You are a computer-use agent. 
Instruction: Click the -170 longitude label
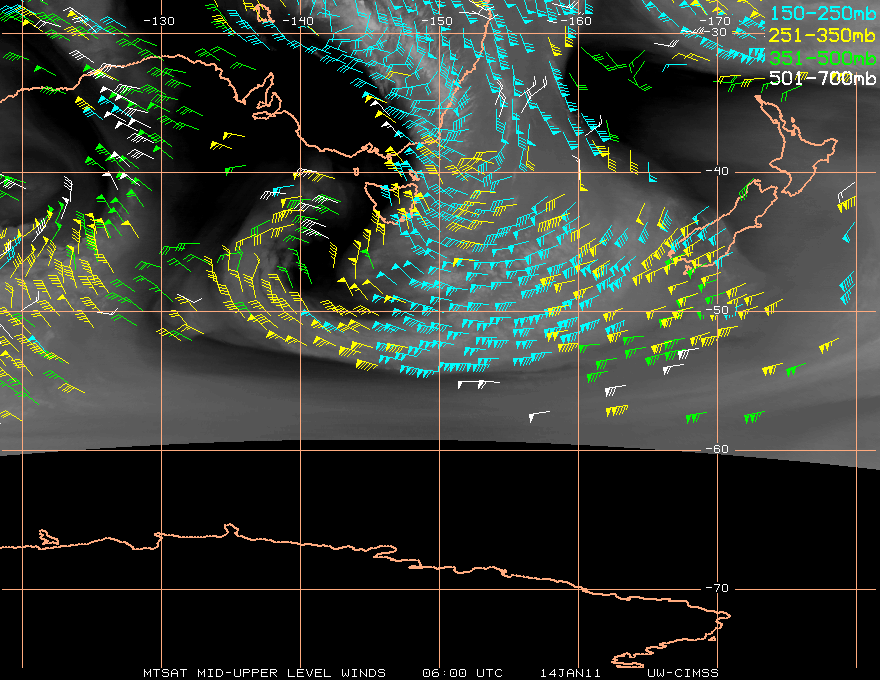coord(715,21)
